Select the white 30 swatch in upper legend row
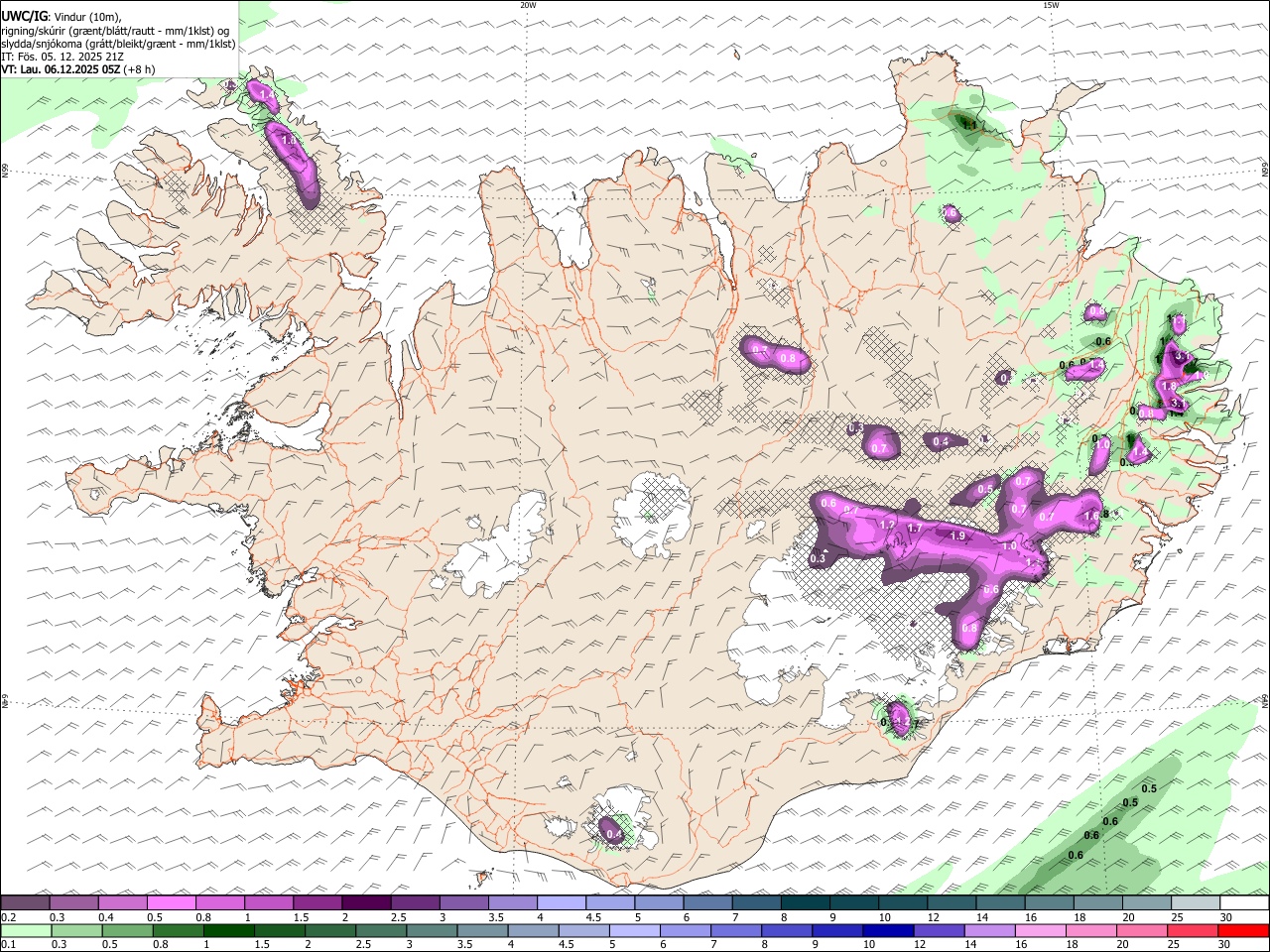This screenshot has height=952, width=1270. [x=1245, y=902]
